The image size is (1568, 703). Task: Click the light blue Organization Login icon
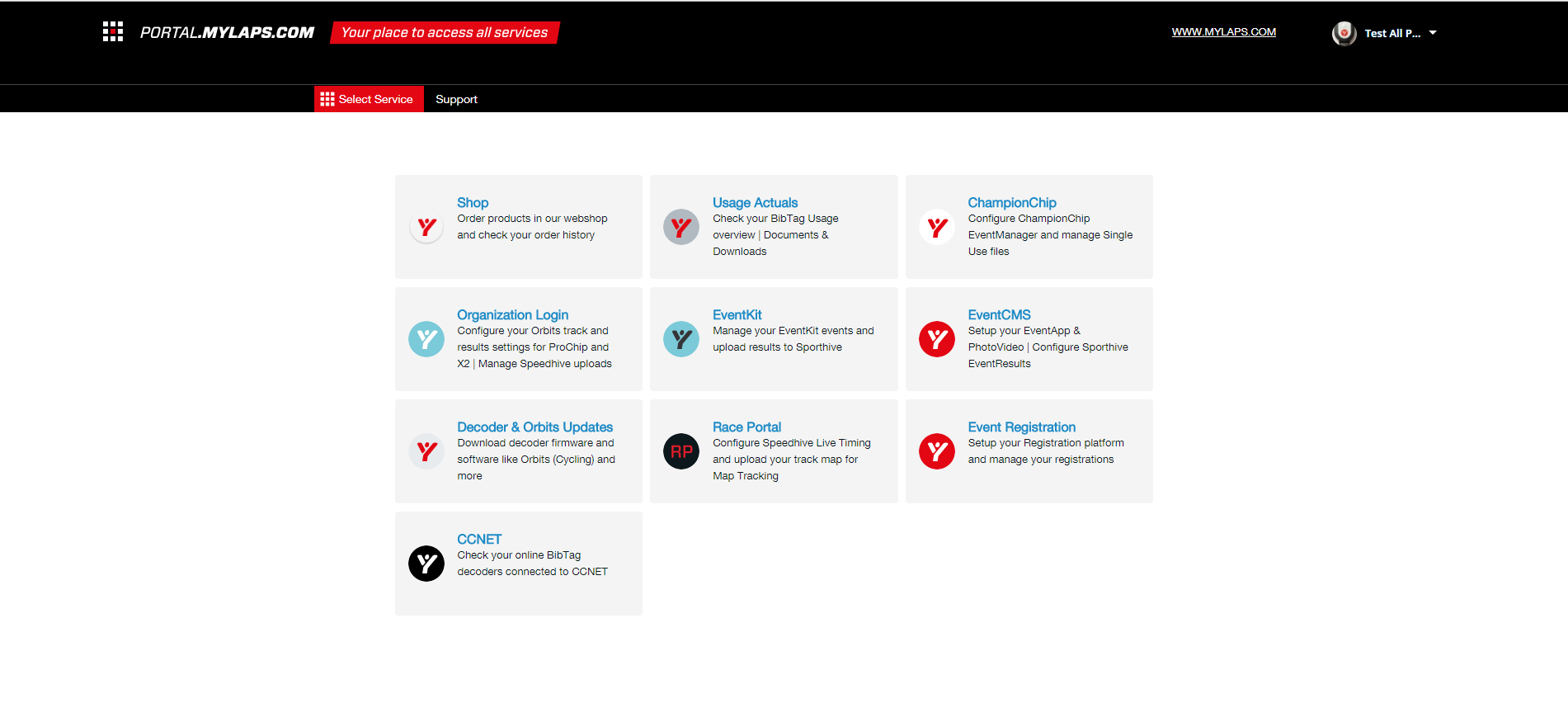tap(426, 339)
